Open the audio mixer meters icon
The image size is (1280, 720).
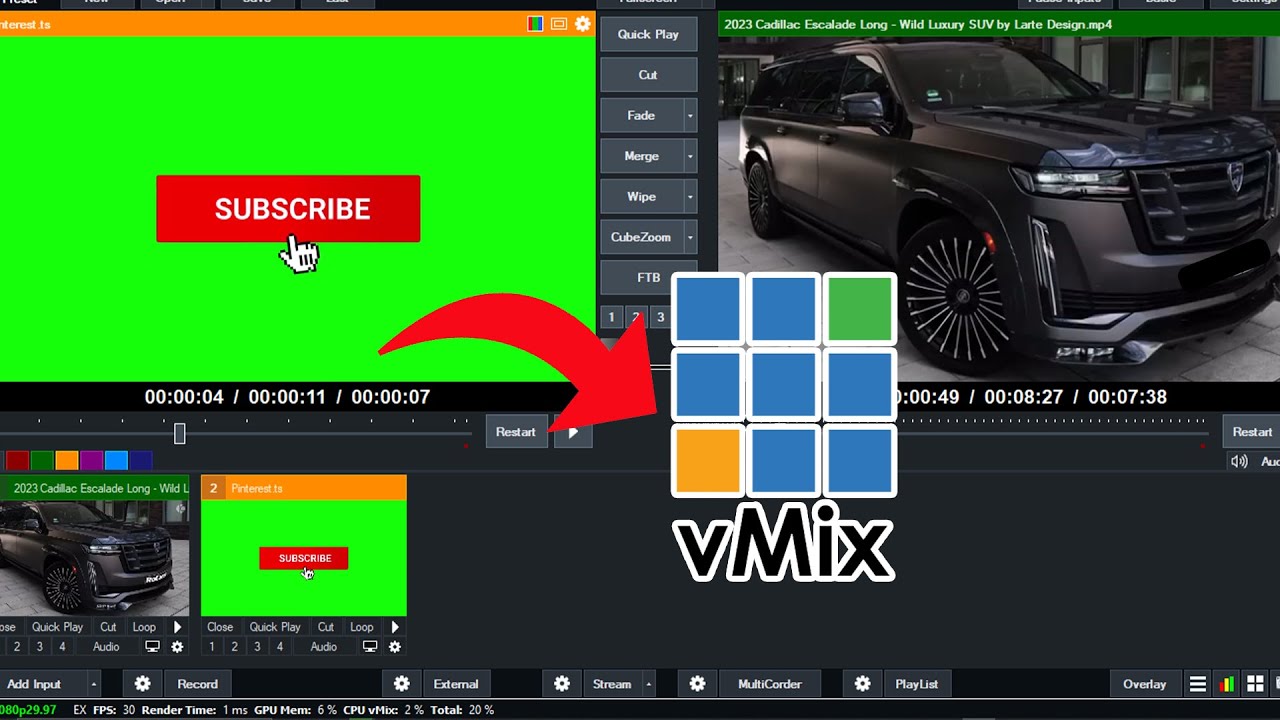coord(1226,684)
